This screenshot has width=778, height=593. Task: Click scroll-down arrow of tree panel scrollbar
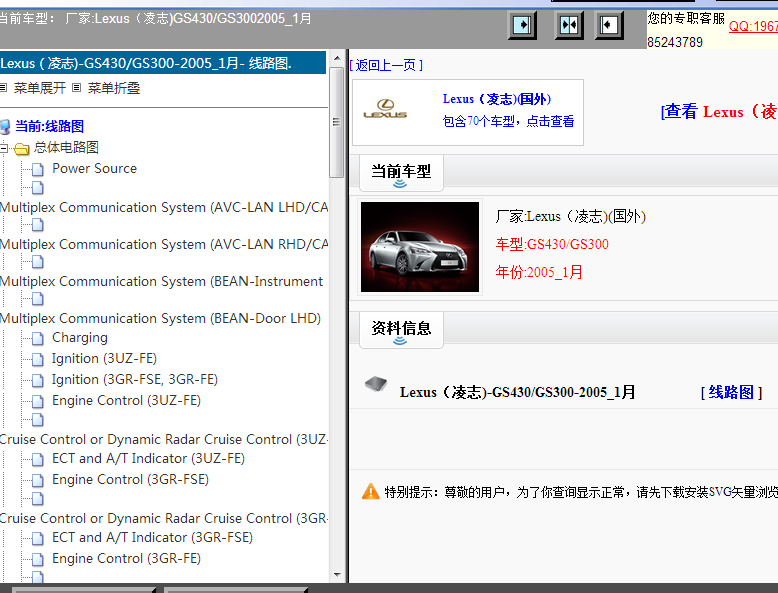click(337, 575)
